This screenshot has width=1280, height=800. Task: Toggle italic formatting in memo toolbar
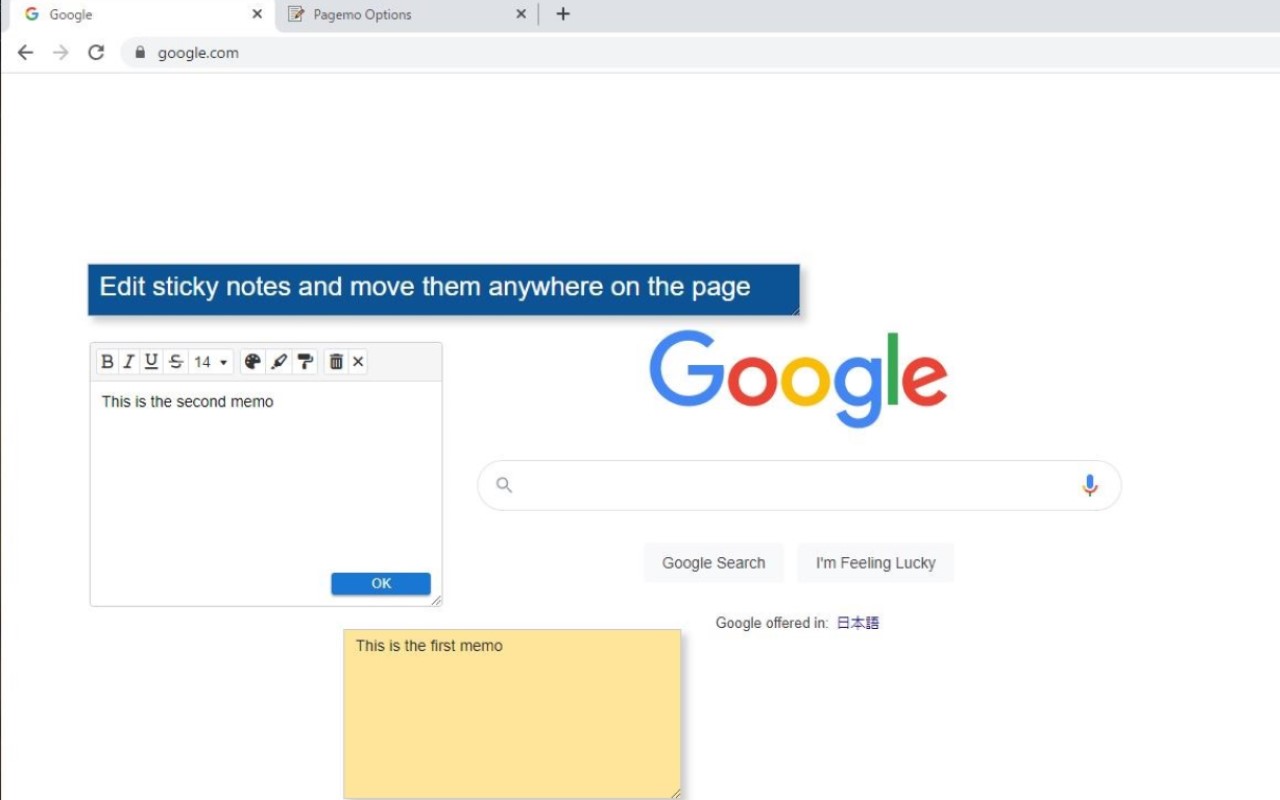click(x=128, y=362)
